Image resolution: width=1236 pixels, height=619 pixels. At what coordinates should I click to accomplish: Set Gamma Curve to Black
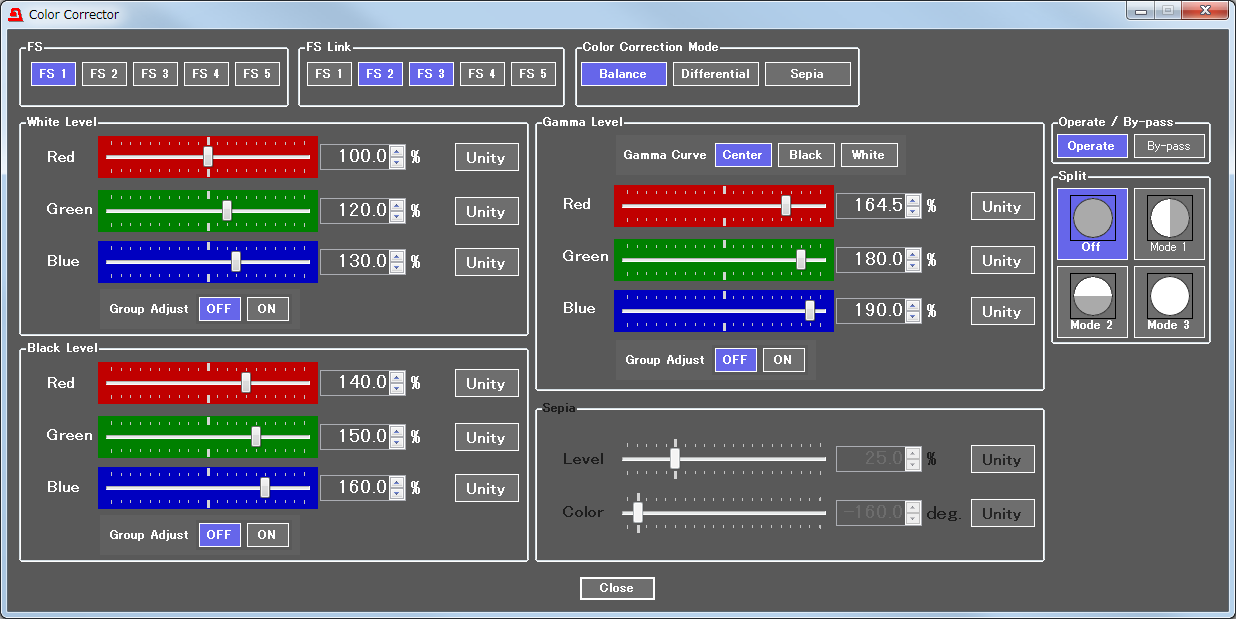pos(805,155)
